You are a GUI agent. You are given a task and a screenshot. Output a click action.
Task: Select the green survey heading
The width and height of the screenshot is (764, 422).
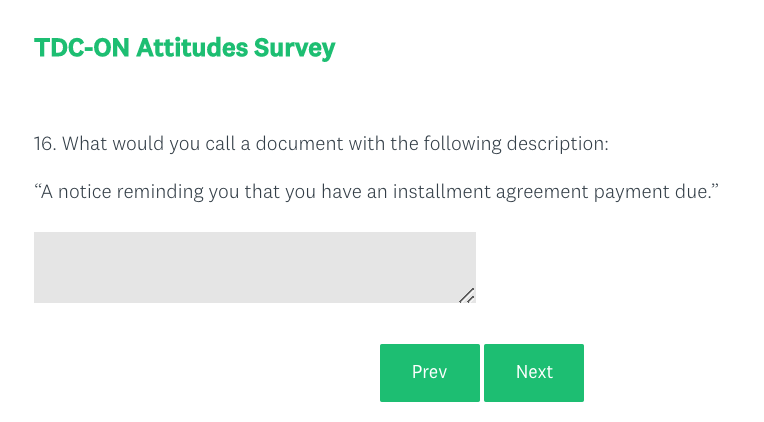(184, 48)
